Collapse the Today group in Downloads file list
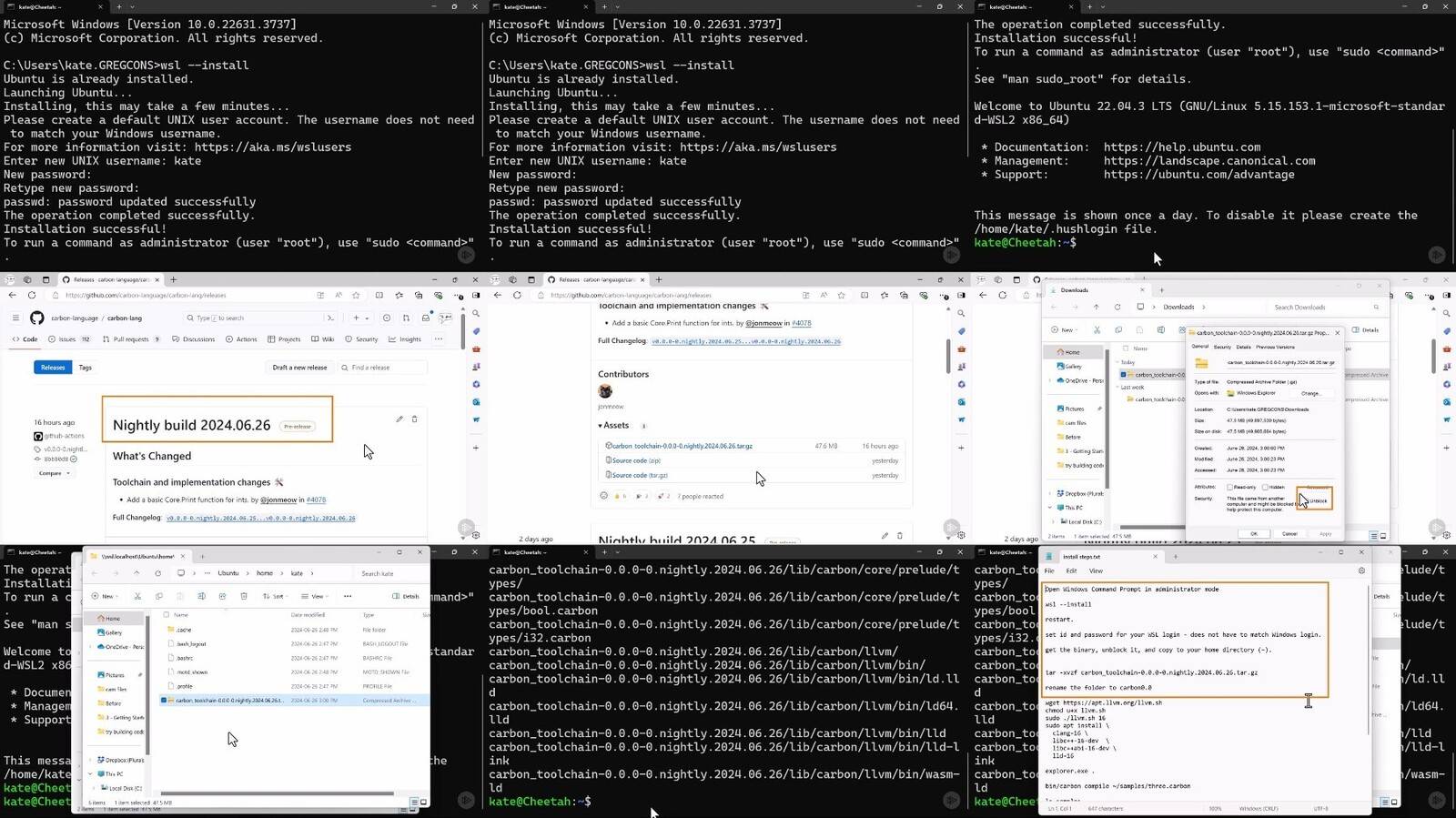 [1117, 362]
